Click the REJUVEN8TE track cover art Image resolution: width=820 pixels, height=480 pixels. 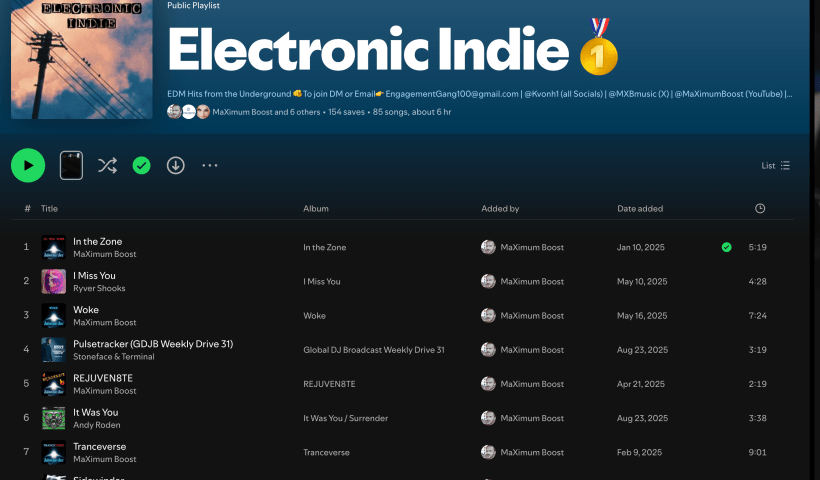click(53, 384)
